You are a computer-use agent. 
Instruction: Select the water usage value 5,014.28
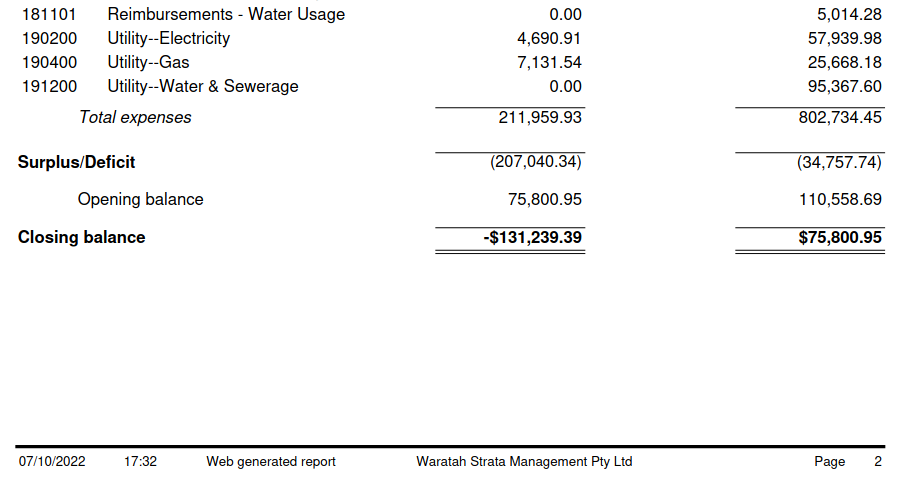(845, 14)
